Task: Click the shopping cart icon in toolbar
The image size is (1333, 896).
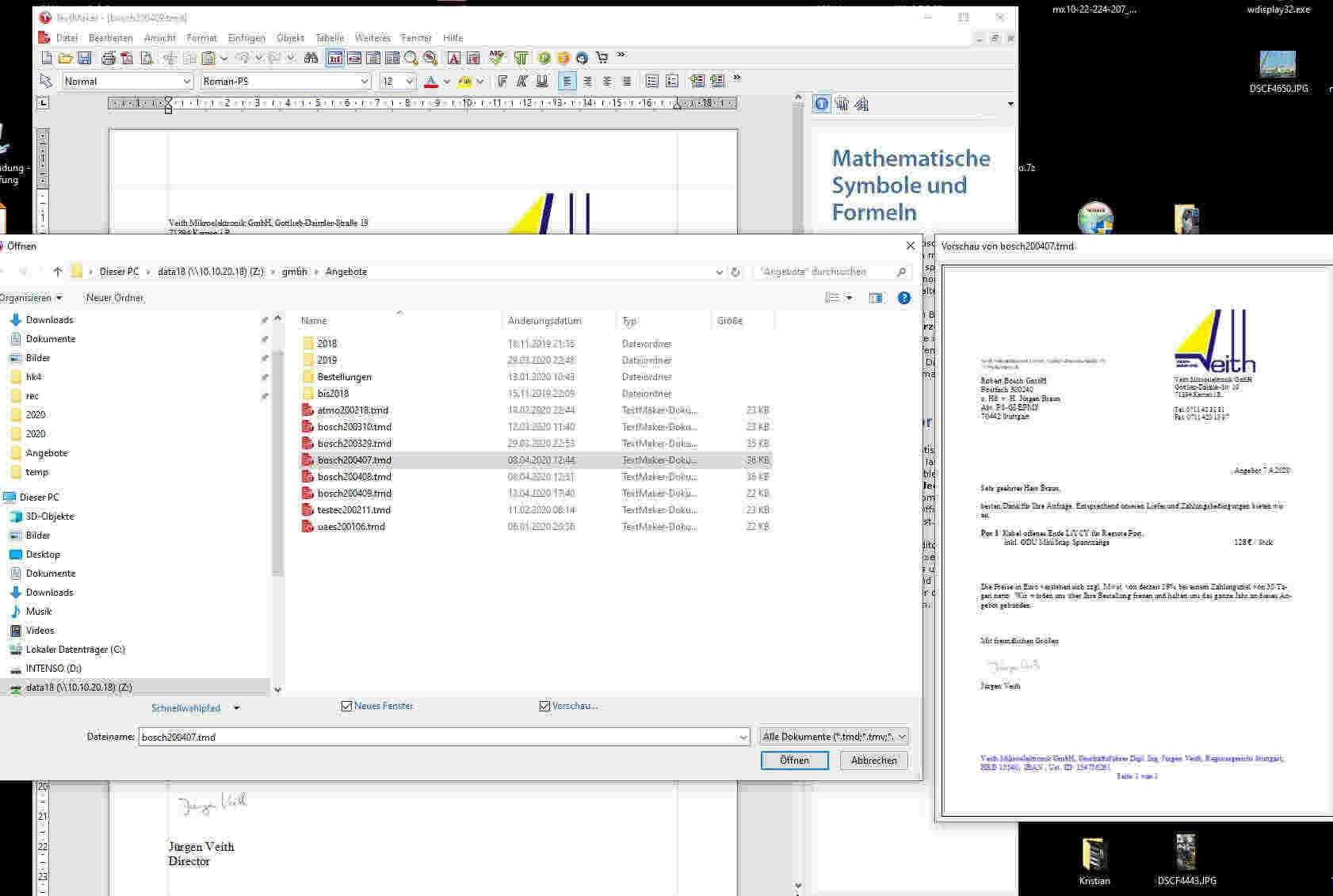Action: click(602, 58)
